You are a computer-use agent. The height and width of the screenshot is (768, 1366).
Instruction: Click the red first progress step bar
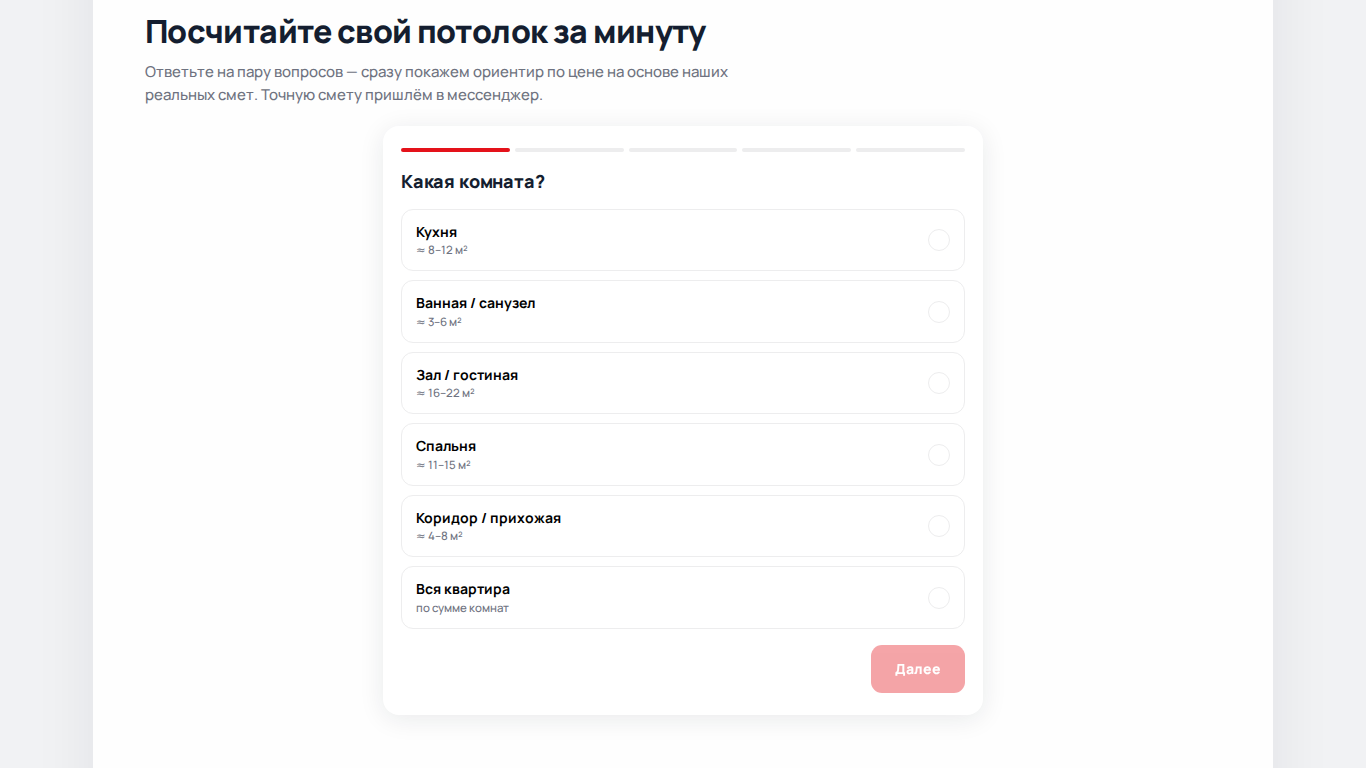455,150
